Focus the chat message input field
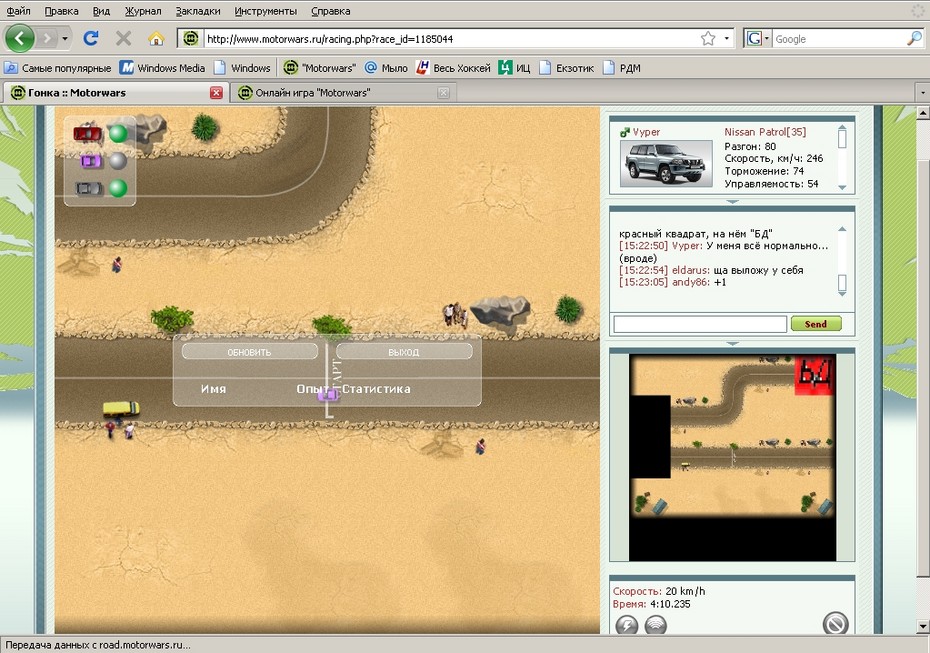The height and width of the screenshot is (653, 930). [700, 324]
